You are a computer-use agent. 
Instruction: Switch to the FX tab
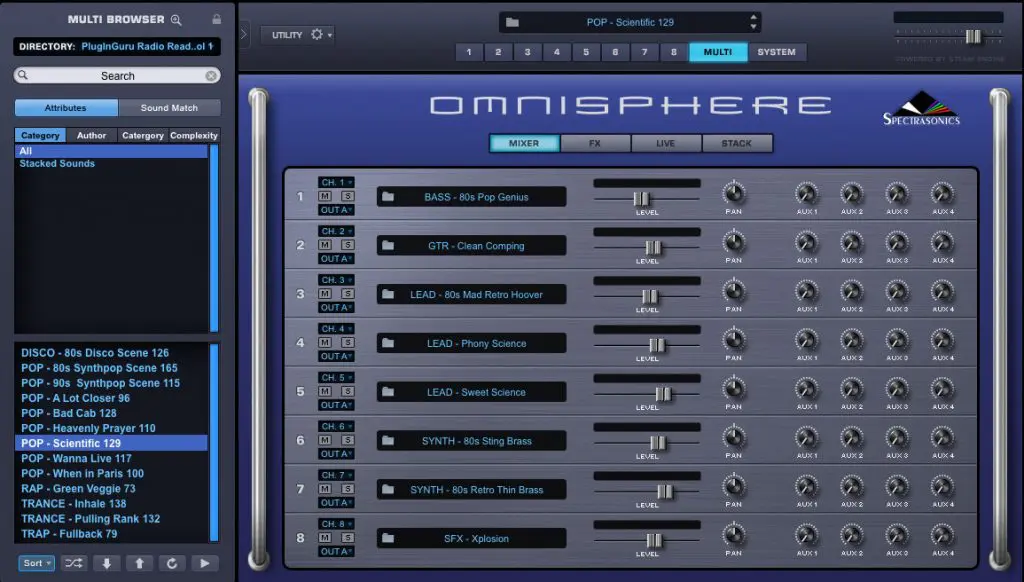595,143
